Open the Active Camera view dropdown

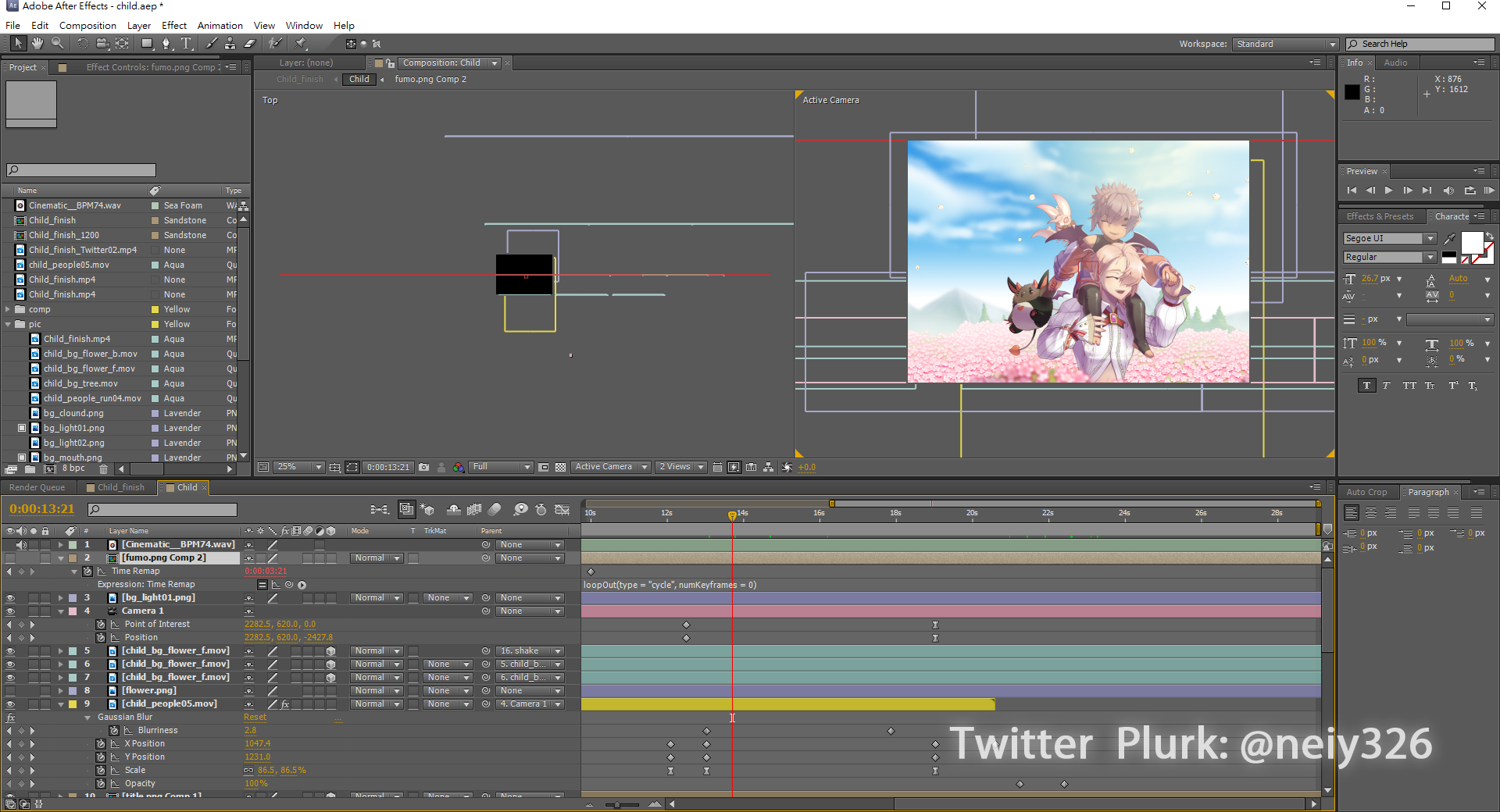click(611, 467)
